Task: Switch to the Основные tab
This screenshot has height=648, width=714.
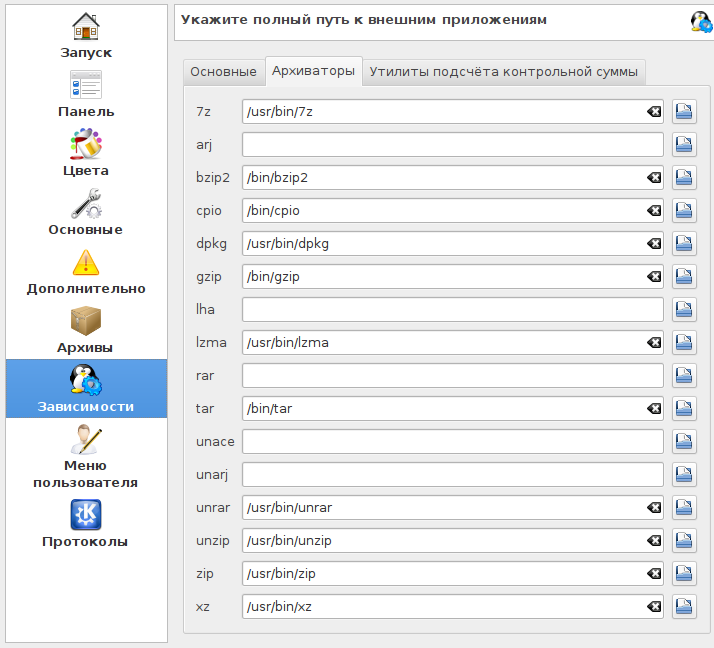Action: [x=224, y=72]
